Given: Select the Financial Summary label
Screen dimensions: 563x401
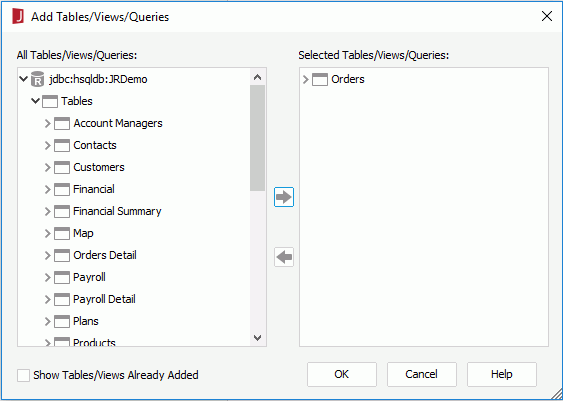Looking at the screenshot, I should pos(117,211).
